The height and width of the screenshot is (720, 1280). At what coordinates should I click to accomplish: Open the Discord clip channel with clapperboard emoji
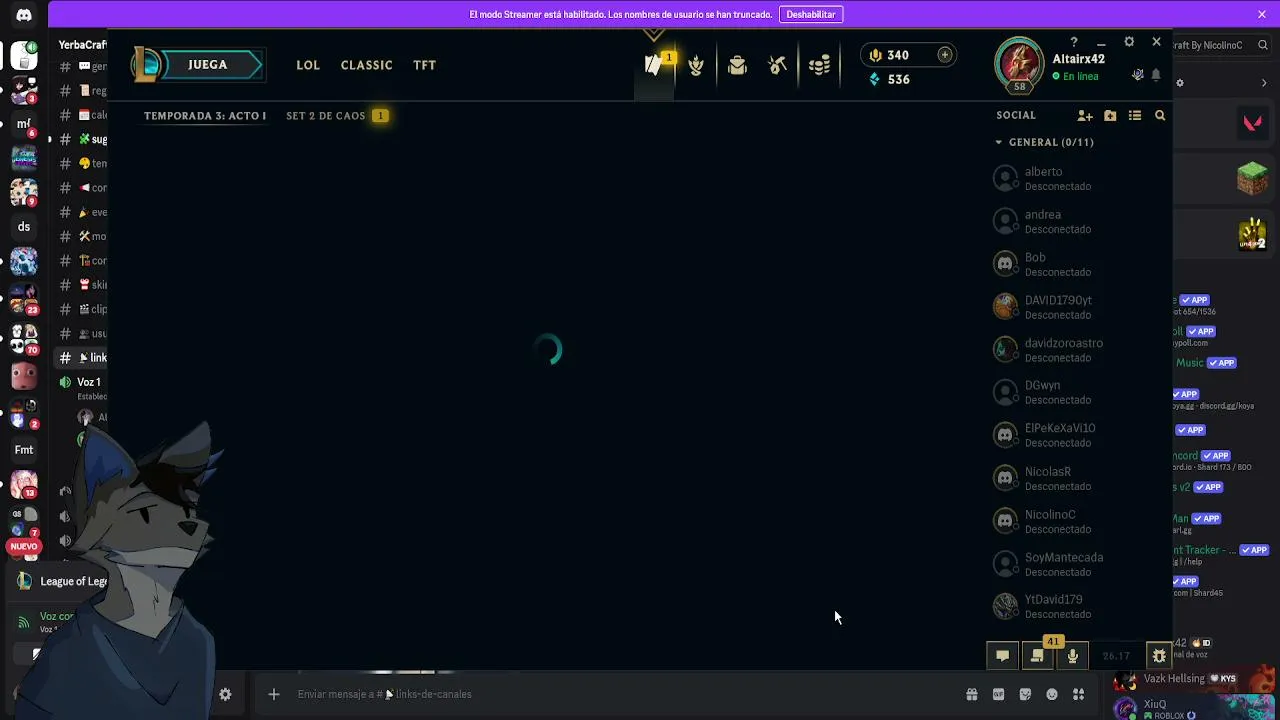(x=82, y=309)
